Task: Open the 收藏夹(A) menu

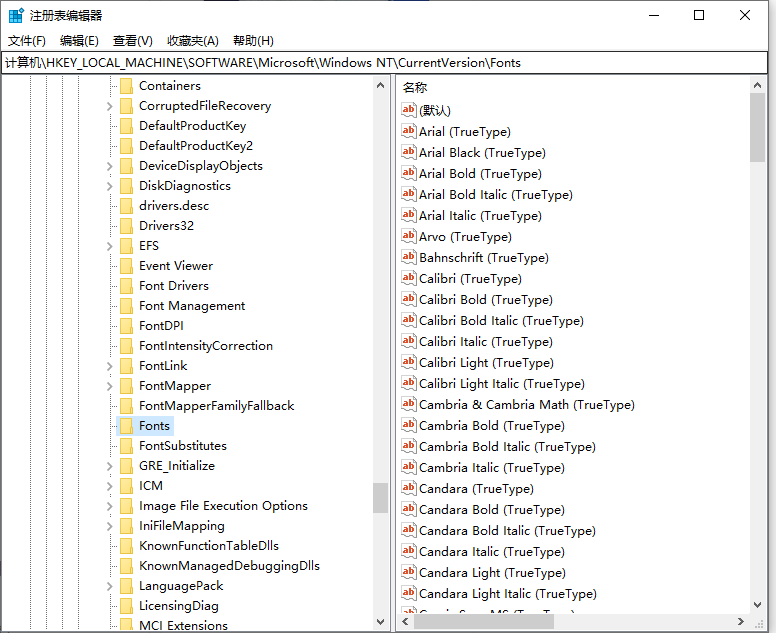Action: (x=193, y=41)
